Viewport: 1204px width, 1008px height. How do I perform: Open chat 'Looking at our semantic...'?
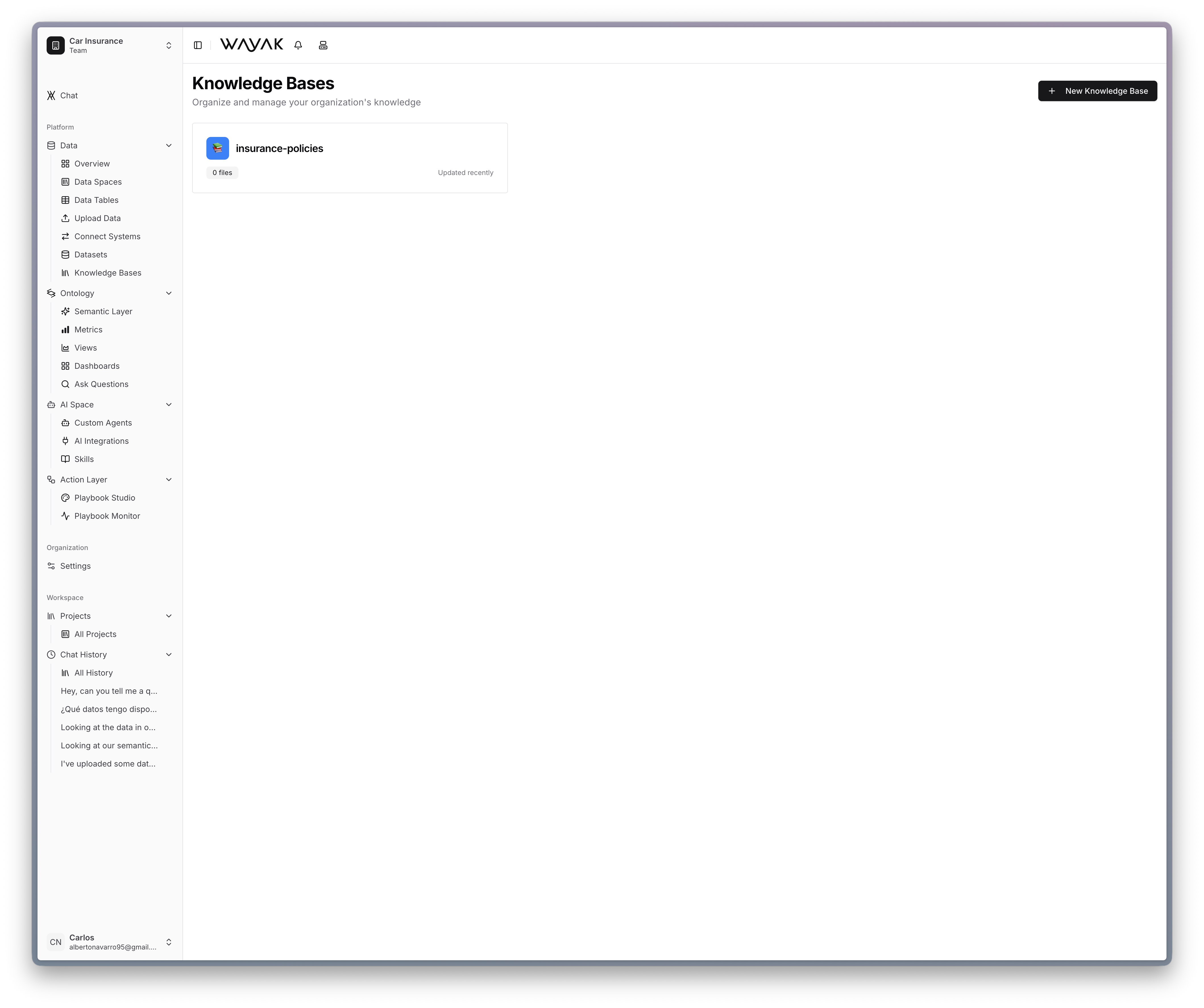click(x=109, y=746)
